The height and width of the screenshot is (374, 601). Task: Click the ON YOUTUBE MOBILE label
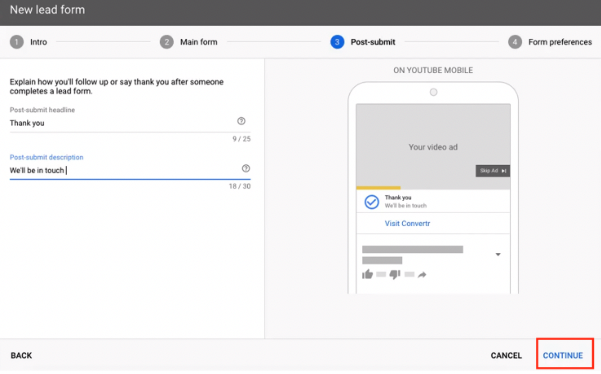(433, 70)
